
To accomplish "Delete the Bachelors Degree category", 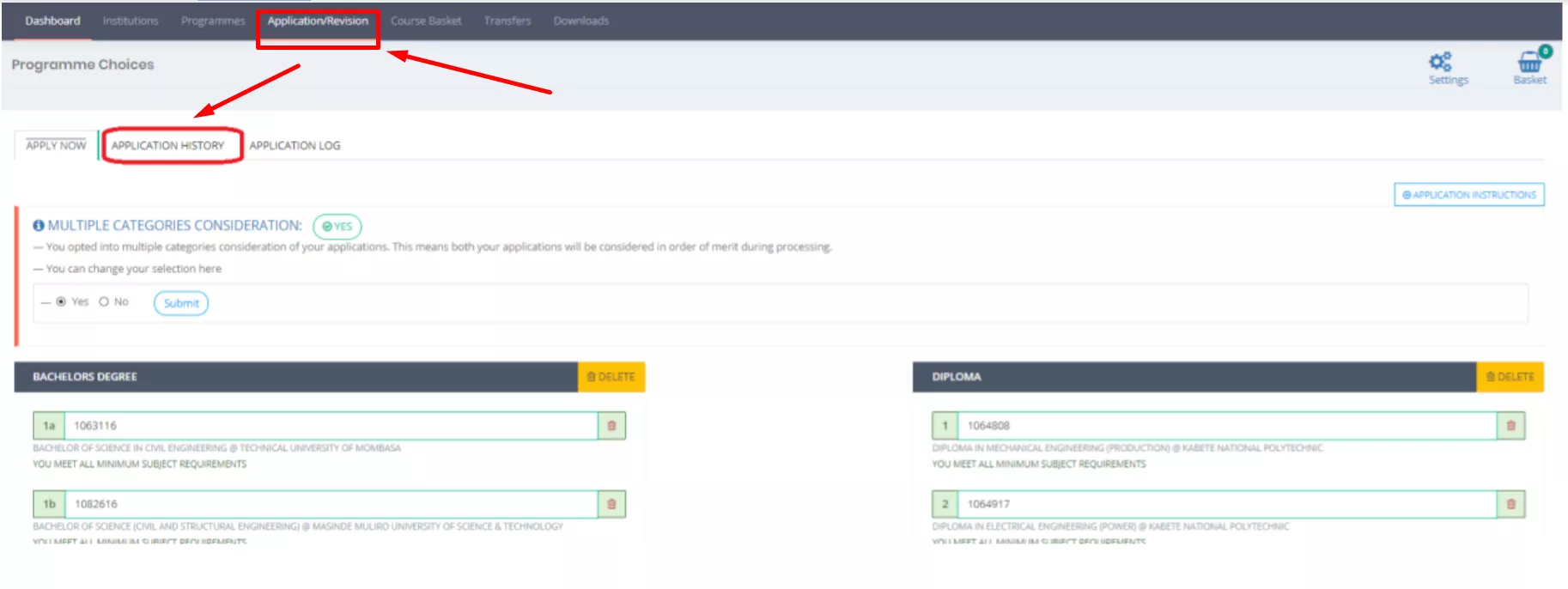I will (x=611, y=377).
